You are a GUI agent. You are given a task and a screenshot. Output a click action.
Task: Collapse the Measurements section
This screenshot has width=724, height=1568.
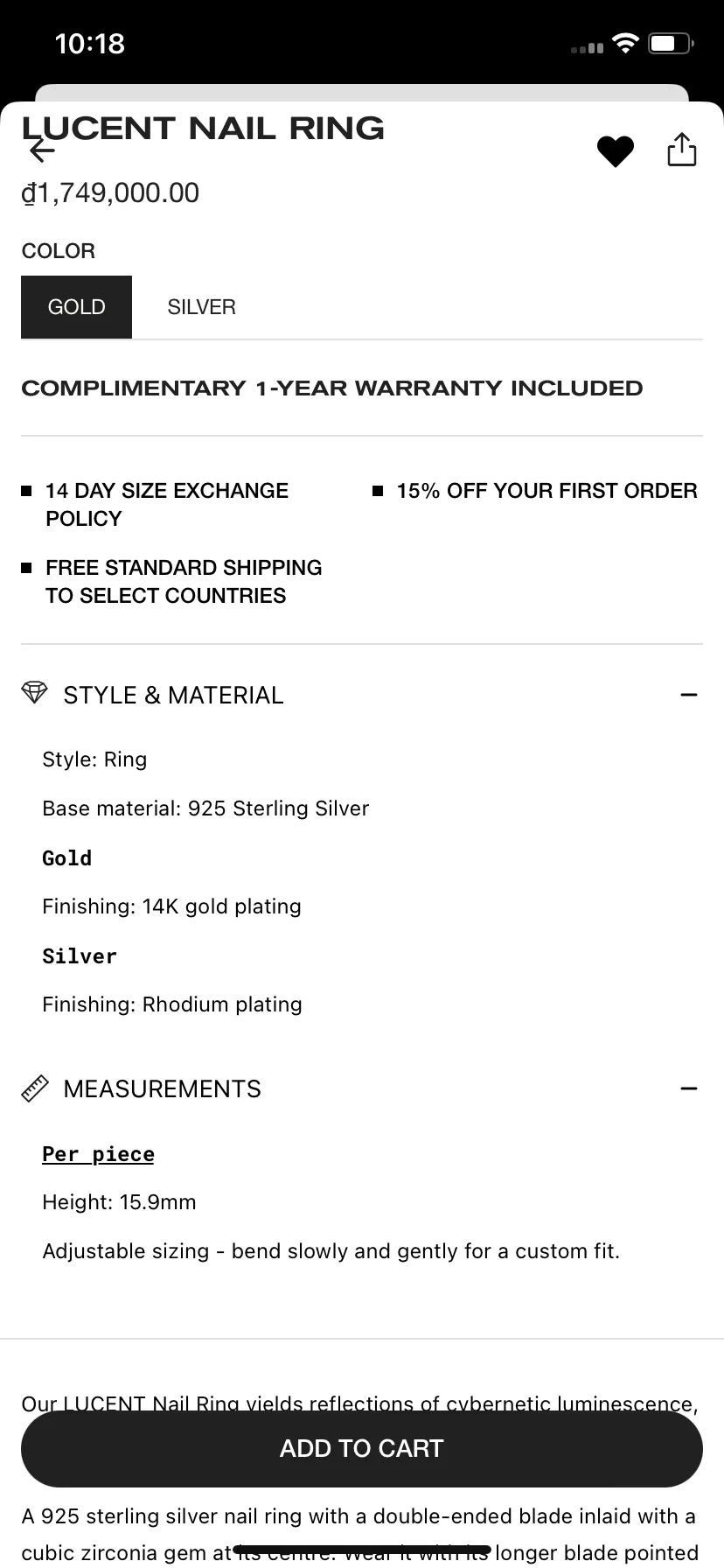pyautogui.click(x=689, y=1088)
